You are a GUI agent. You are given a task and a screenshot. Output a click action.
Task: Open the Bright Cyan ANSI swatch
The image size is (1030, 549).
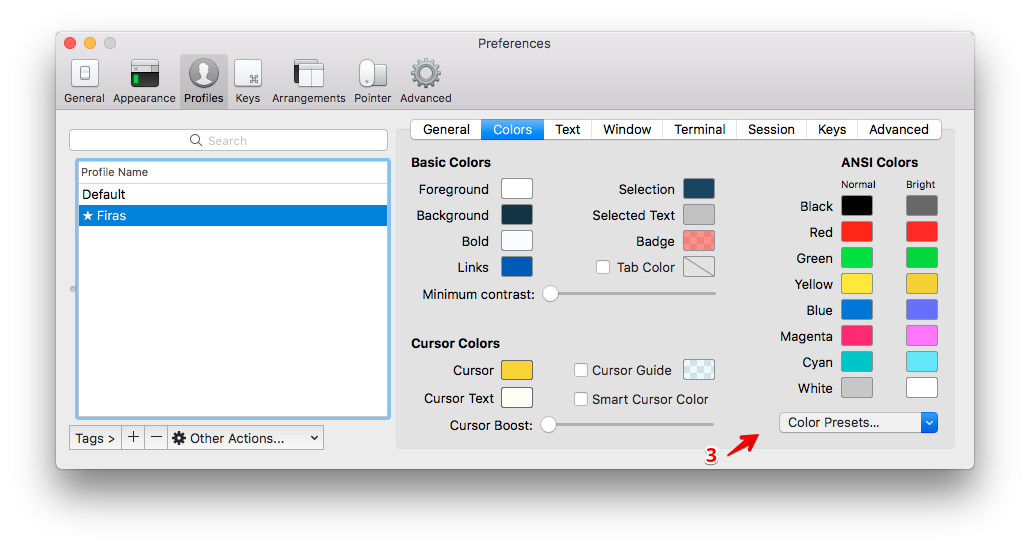[x=922, y=361]
